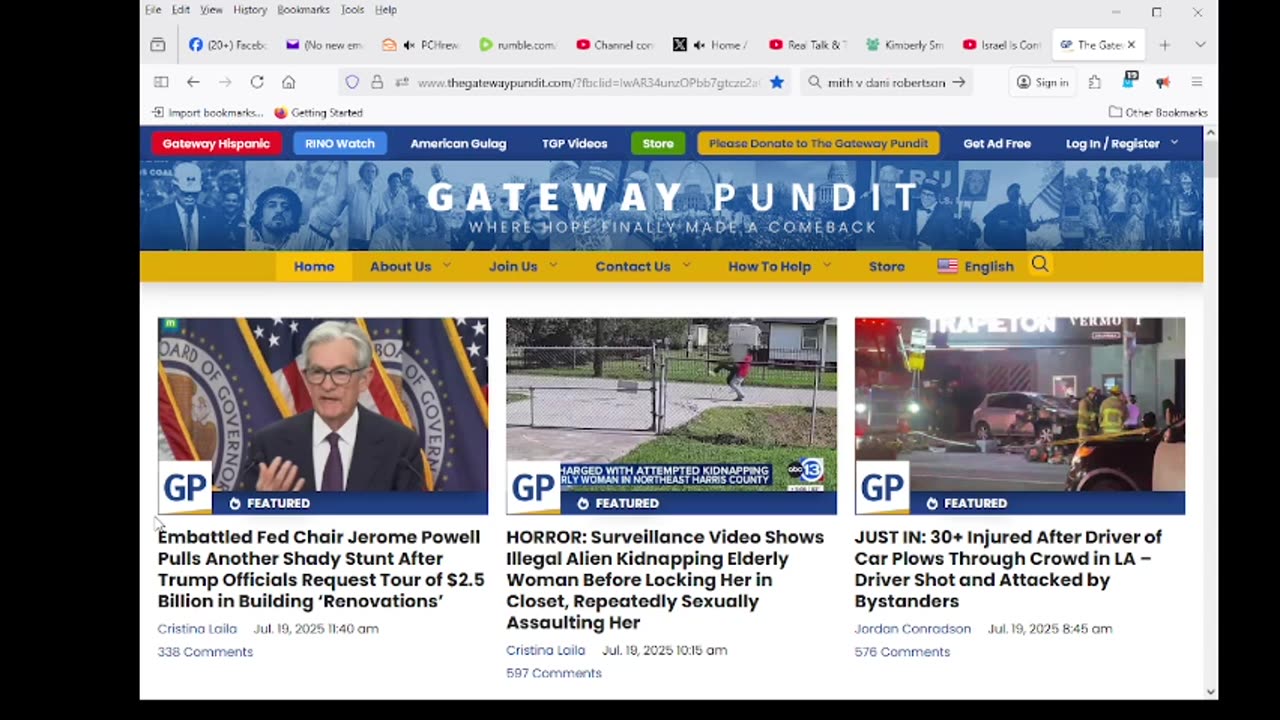Switch to the Kimberly Sm tab
Screen dimensions: 1280x720
(905, 45)
